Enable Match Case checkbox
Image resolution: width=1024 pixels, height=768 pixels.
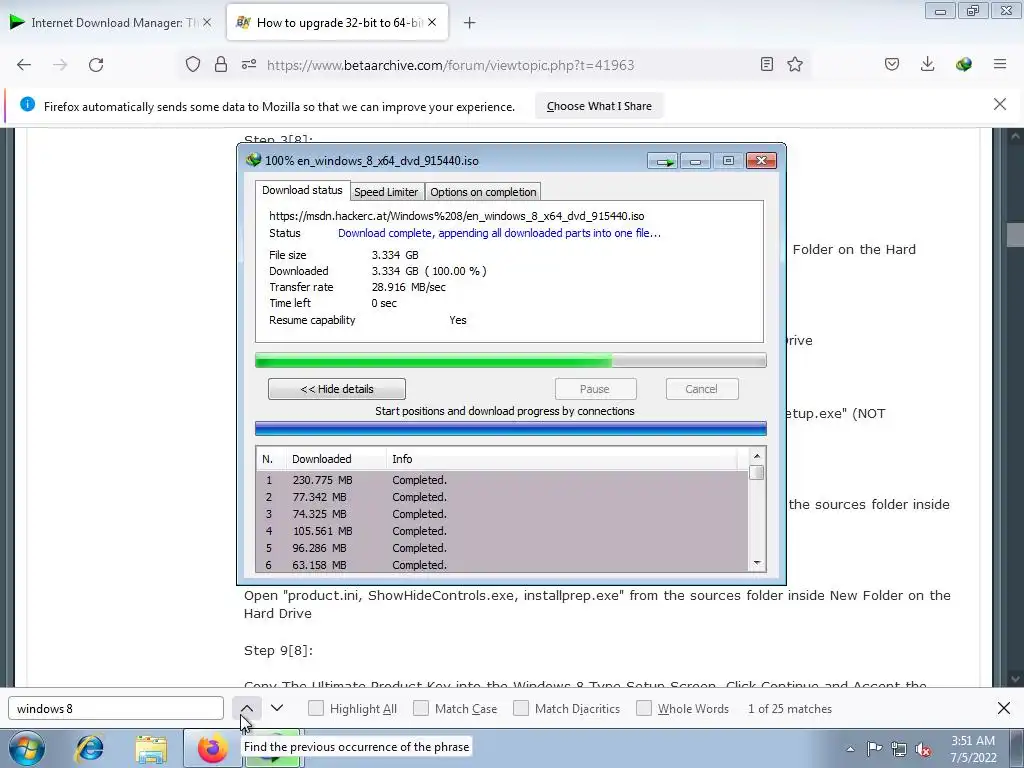pyautogui.click(x=421, y=708)
